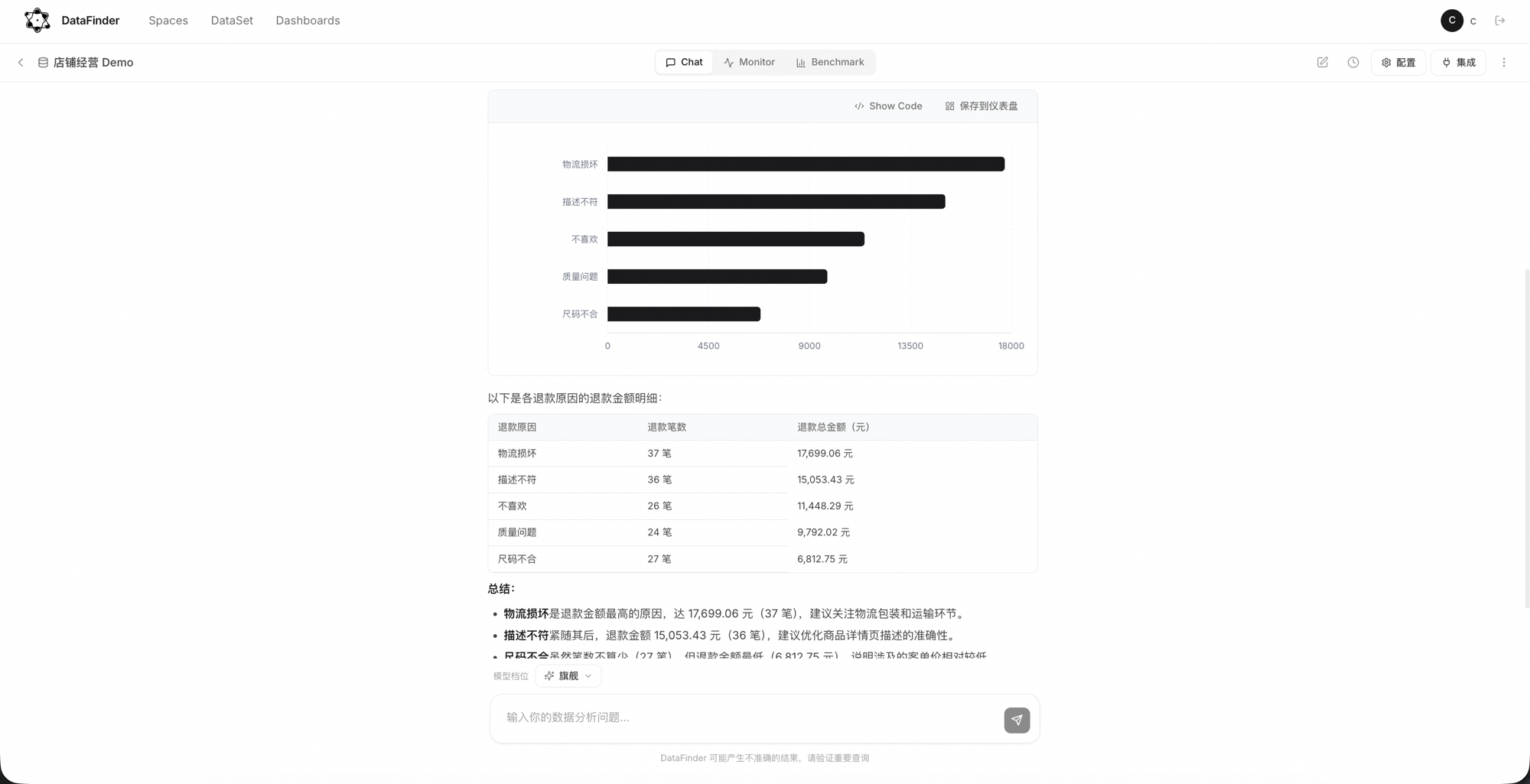Click the user avatar C

click(1452, 21)
